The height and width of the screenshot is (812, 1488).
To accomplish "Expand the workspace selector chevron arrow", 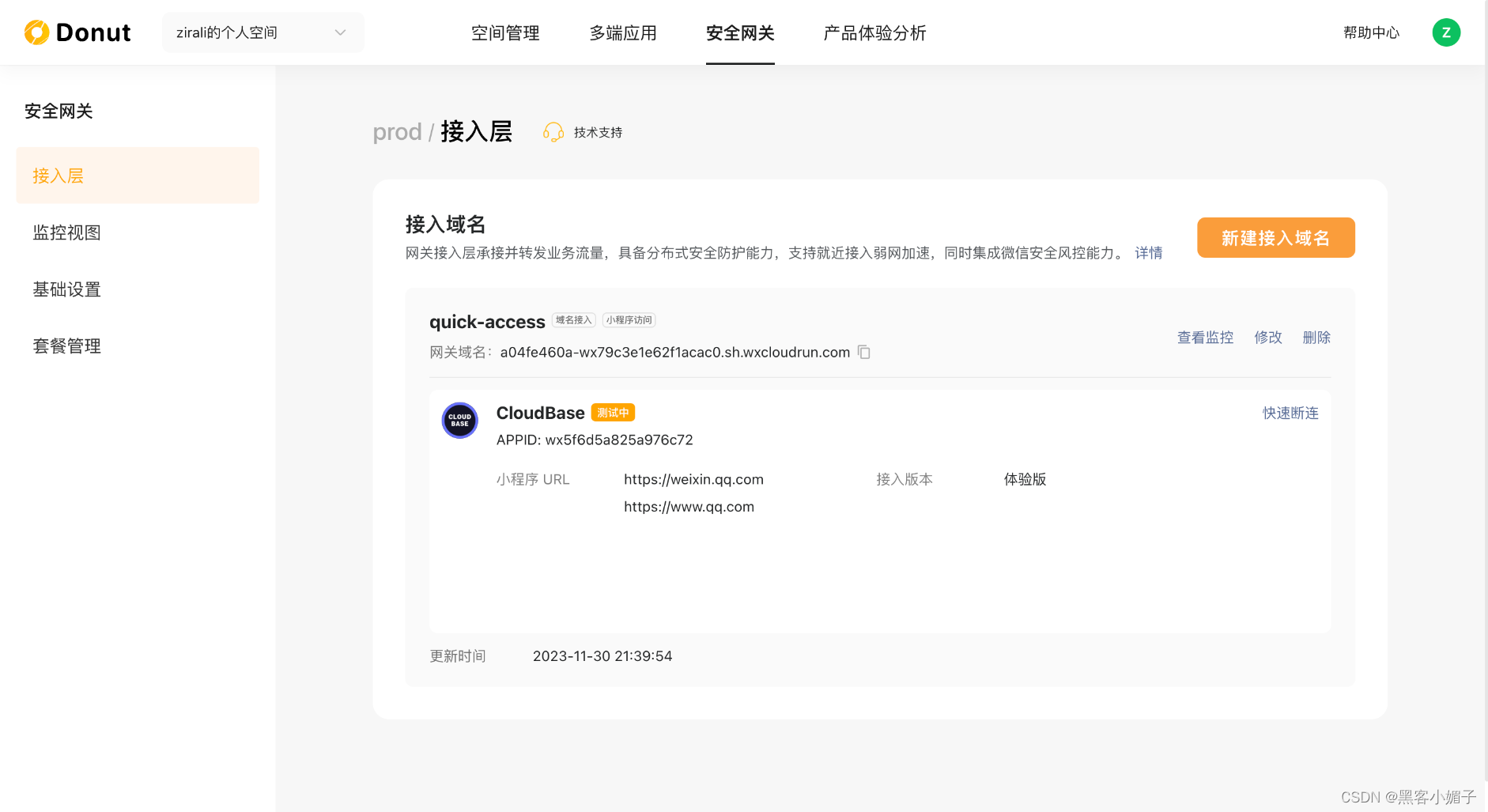I will pyautogui.click(x=341, y=32).
